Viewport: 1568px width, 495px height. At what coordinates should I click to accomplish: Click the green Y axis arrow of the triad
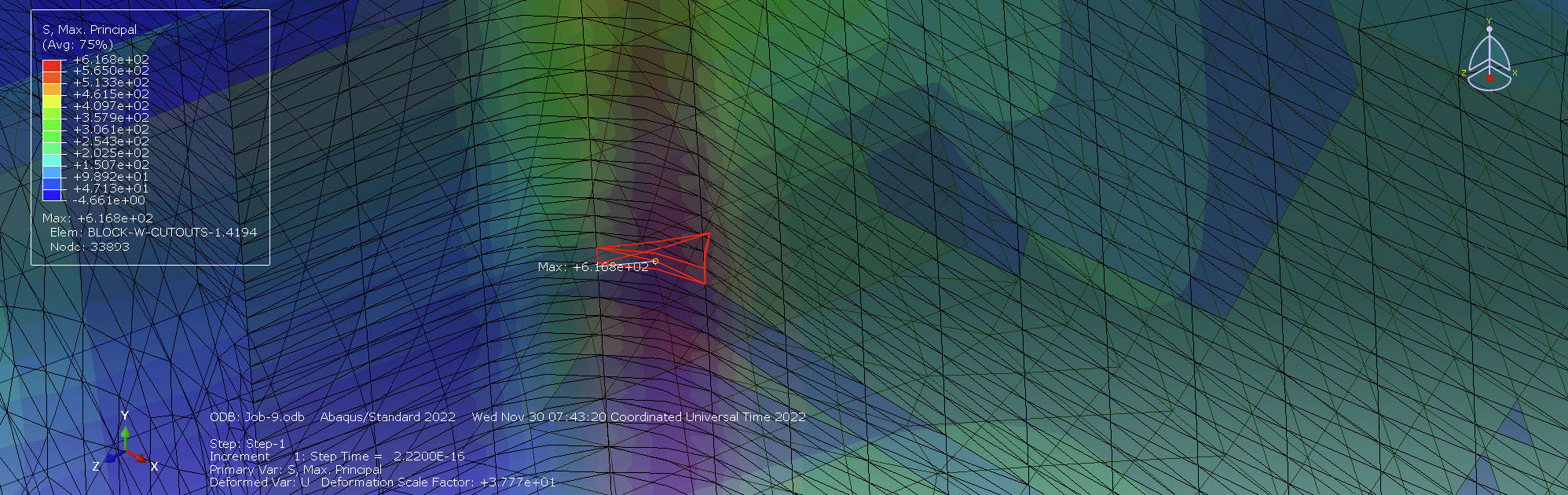pos(126,438)
